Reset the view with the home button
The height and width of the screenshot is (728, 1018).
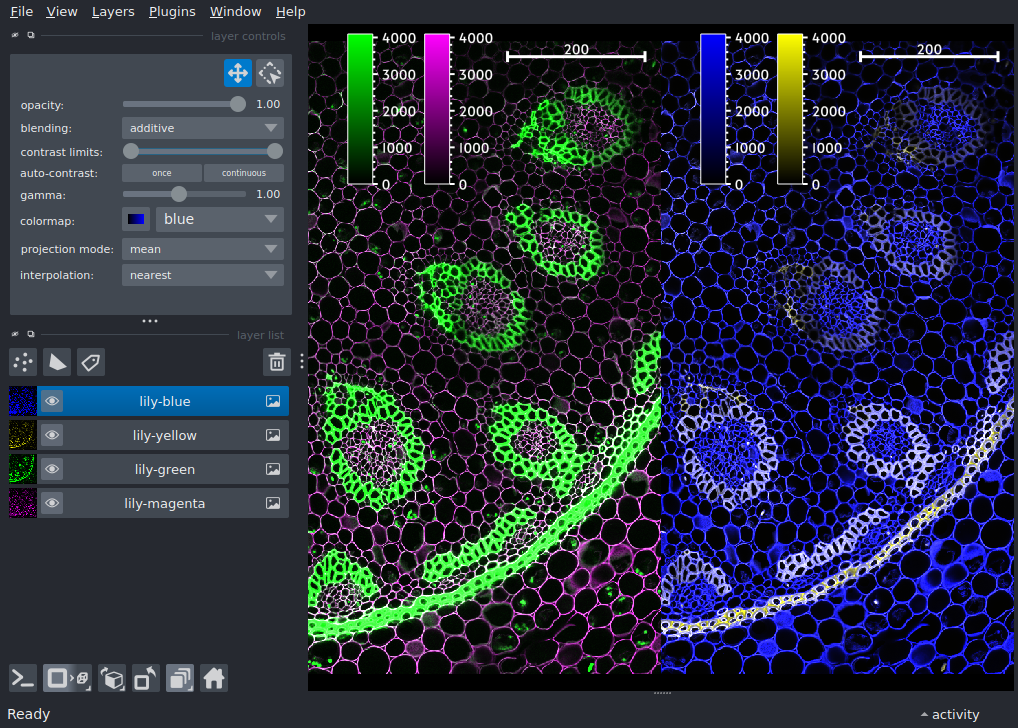pyautogui.click(x=214, y=678)
